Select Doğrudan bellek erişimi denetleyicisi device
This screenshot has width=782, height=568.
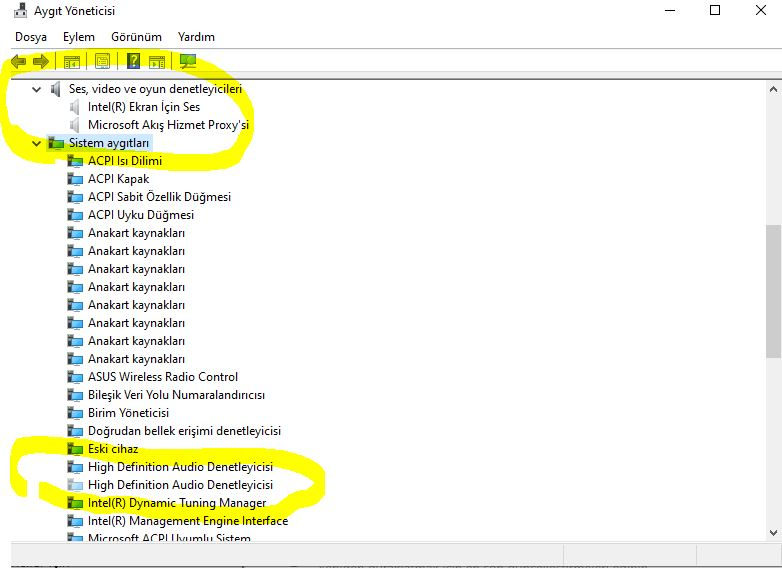pyautogui.click(x=184, y=431)
